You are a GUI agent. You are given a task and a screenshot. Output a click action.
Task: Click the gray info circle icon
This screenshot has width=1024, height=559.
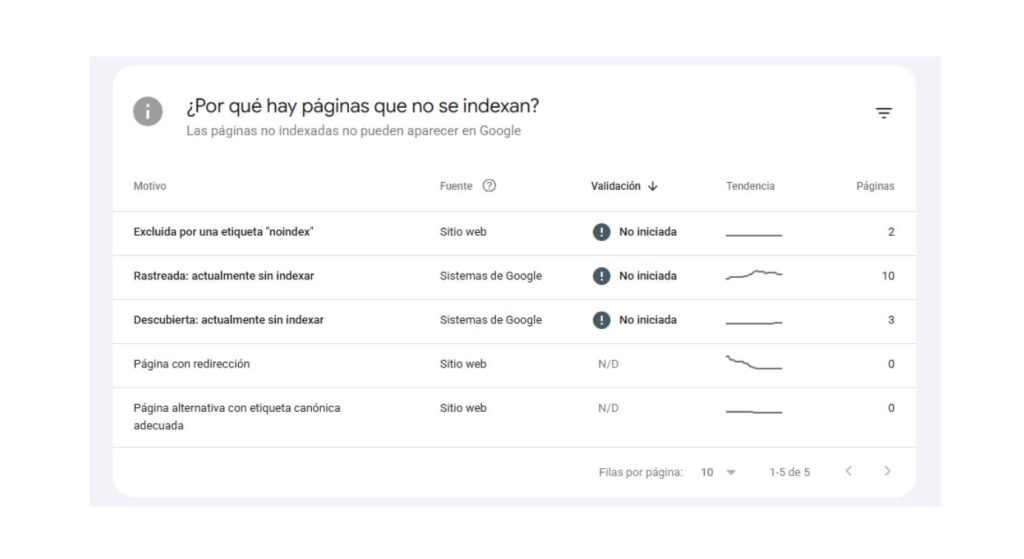148,112
